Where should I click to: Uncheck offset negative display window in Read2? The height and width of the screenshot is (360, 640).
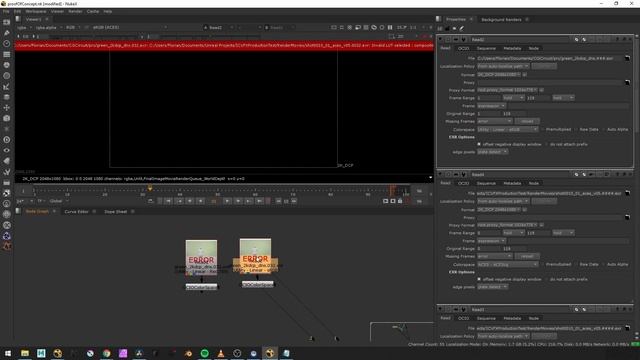click(479, 144)
